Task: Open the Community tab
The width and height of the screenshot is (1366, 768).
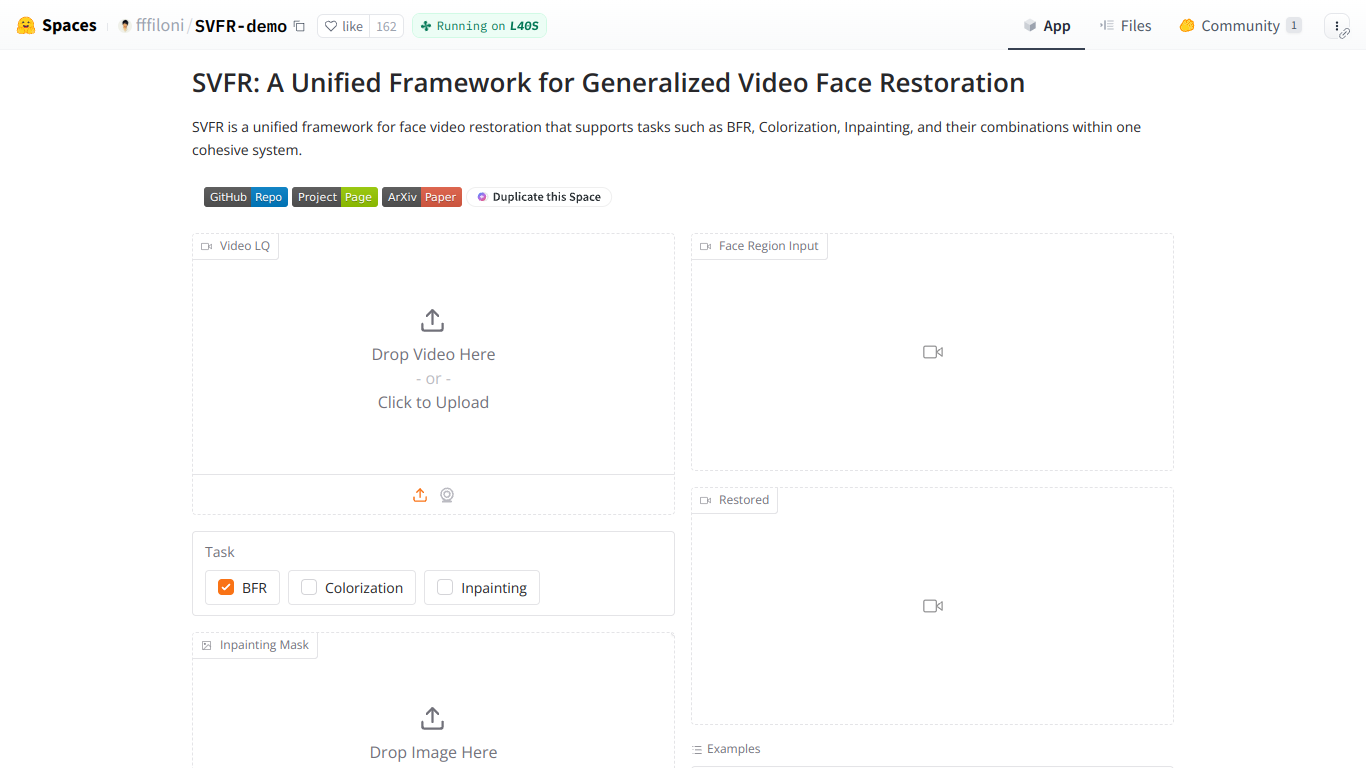Action: click(x=1240, y=26)
